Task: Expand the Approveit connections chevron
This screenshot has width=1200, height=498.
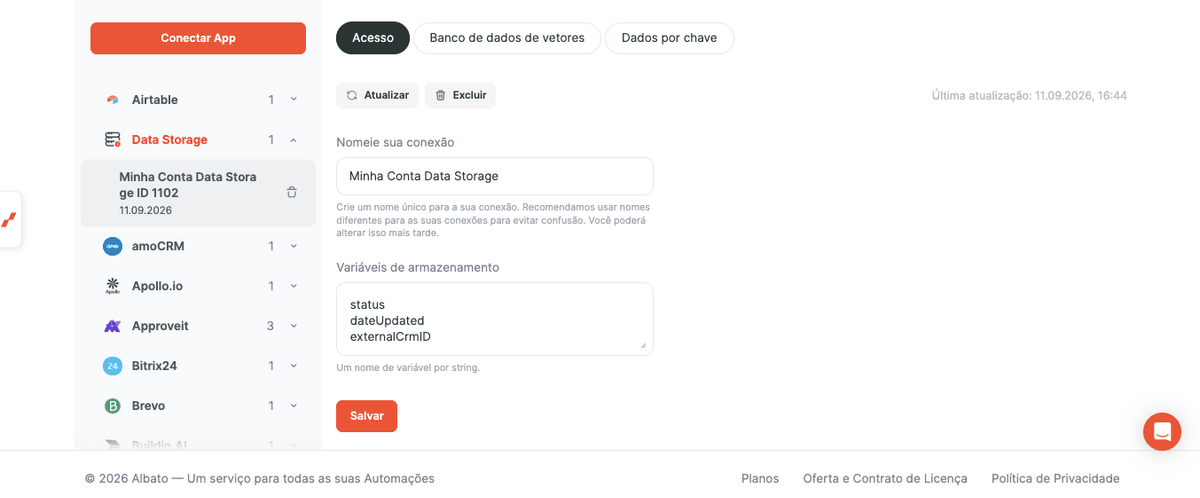Action: pyautogui.click(x=293, y=326)
